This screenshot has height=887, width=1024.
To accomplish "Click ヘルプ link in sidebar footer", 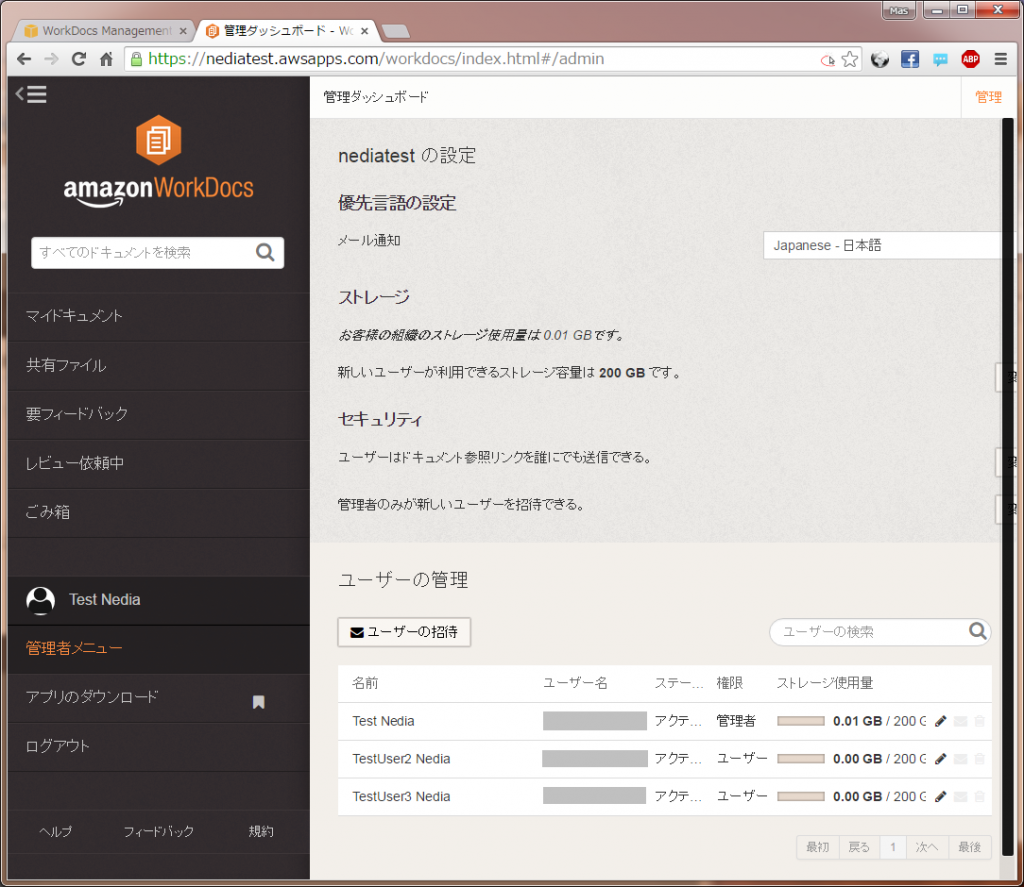I will [x=56, y=831].
